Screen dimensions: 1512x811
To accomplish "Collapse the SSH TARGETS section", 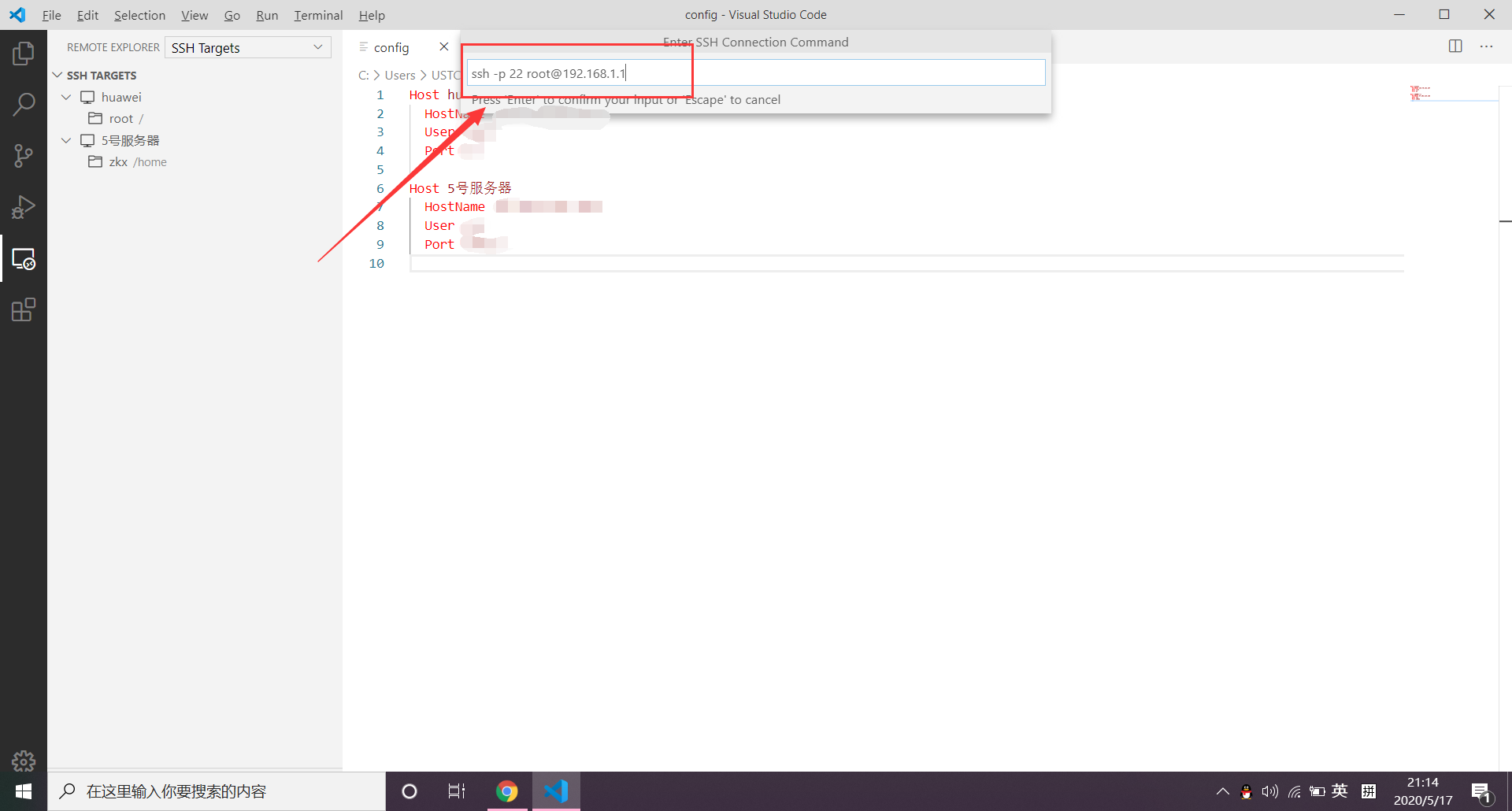I will coord(57,75).
